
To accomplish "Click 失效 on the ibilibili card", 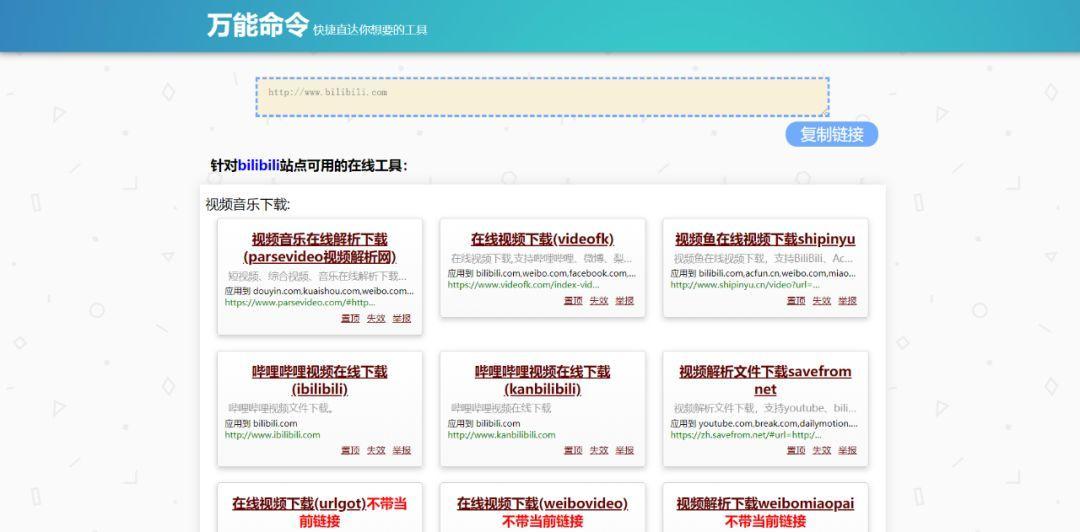I will 376,450.
